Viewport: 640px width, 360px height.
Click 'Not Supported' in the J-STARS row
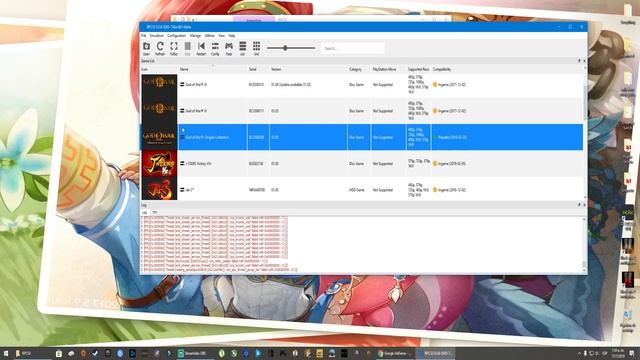(x=383, y=164)
